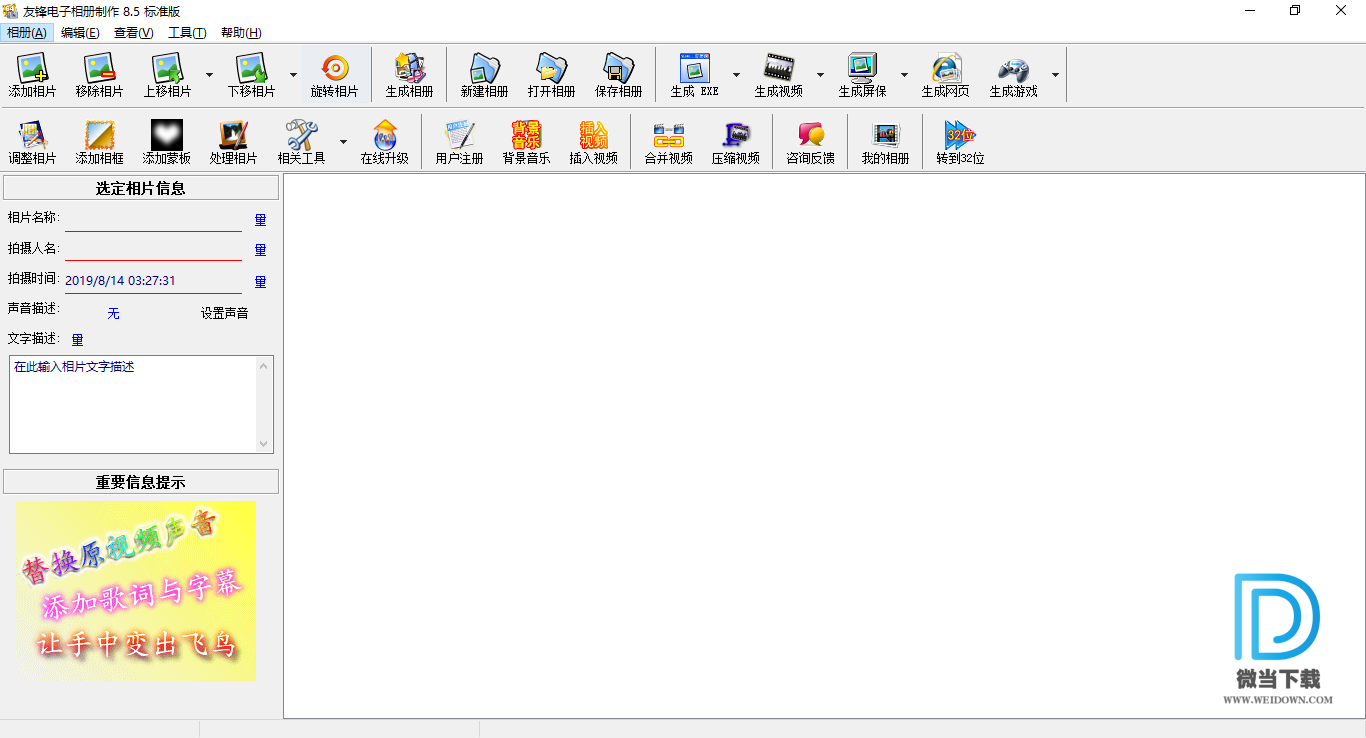The image size is (1366, 738).
Task: Click the 添加相框 (Add frame) icon
Action: click(x=99, y=142)
